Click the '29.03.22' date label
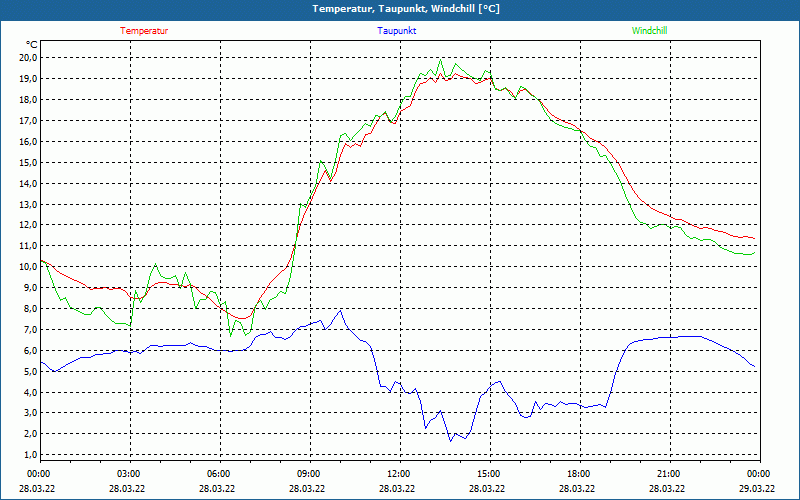The image size is (800, 500). coord(757,488)
